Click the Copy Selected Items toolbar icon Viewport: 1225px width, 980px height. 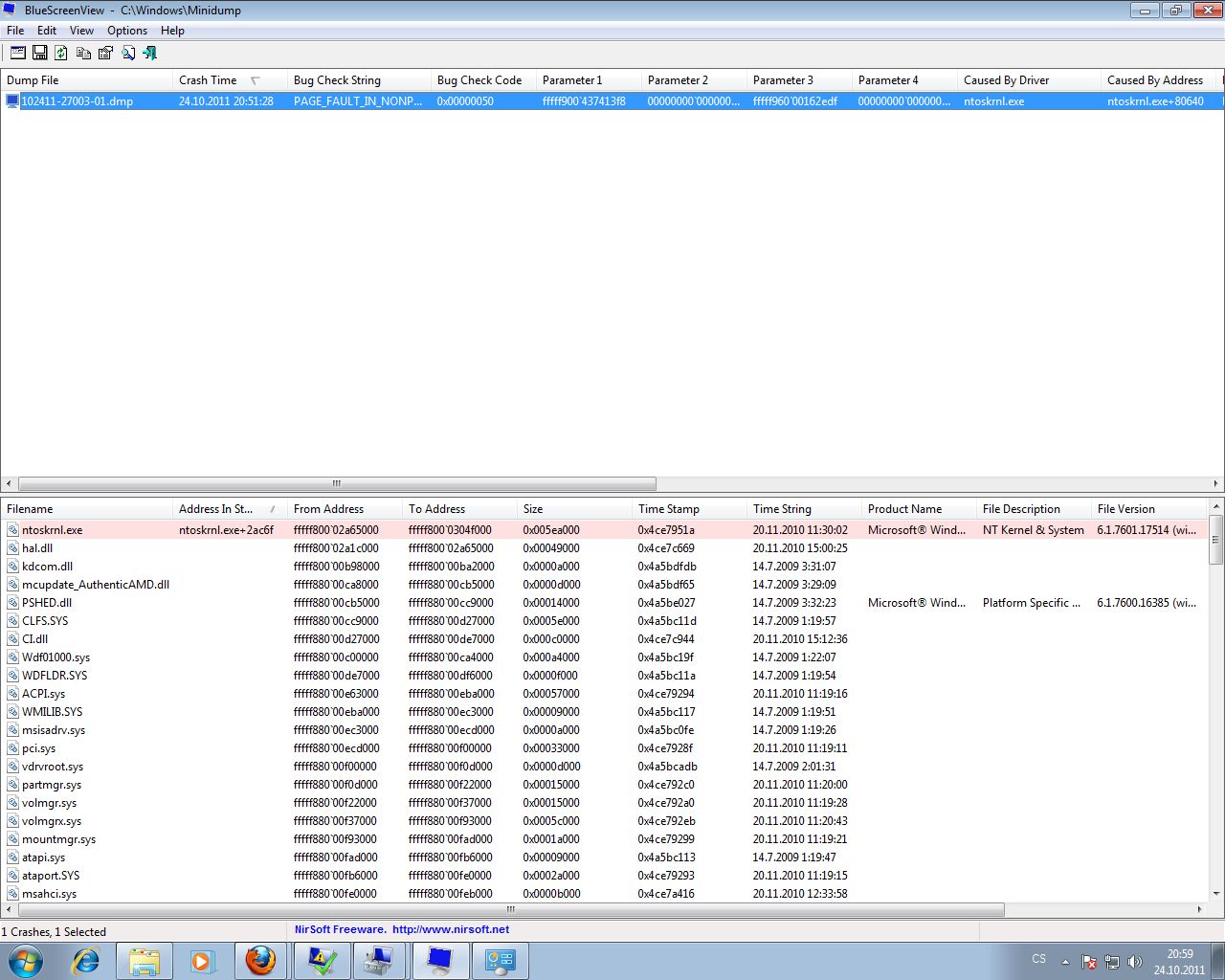[x=84, y=53]
